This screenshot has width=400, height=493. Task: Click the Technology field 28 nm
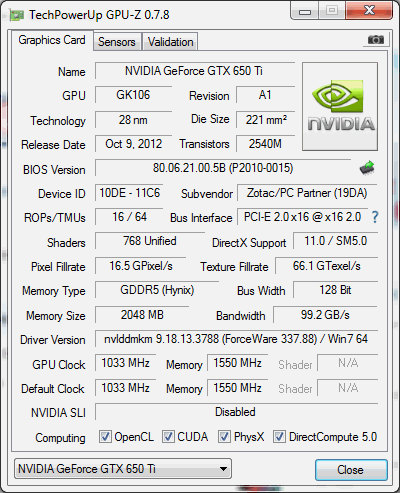(x=133, y=120)
